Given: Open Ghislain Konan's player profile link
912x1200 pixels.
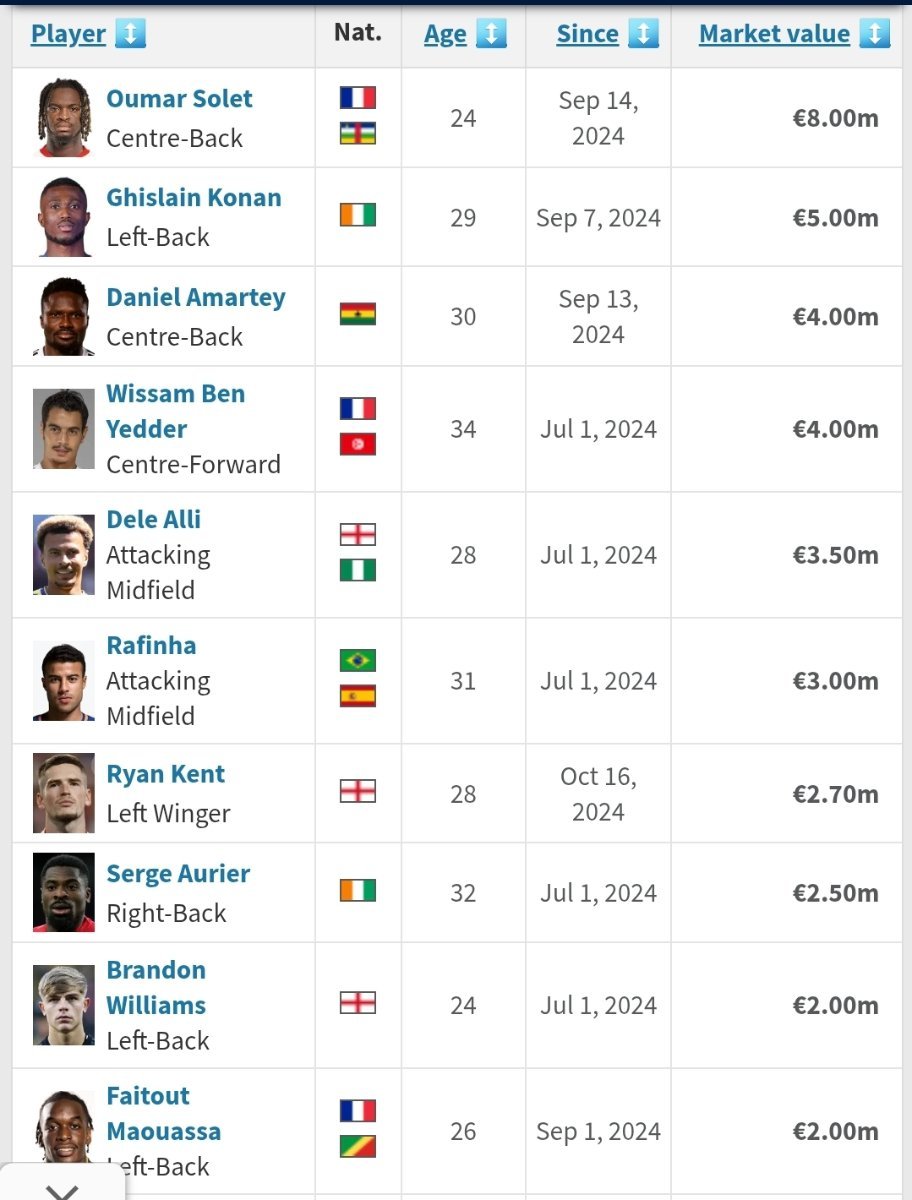Looking at the screenshot, I should pos(194,197).
